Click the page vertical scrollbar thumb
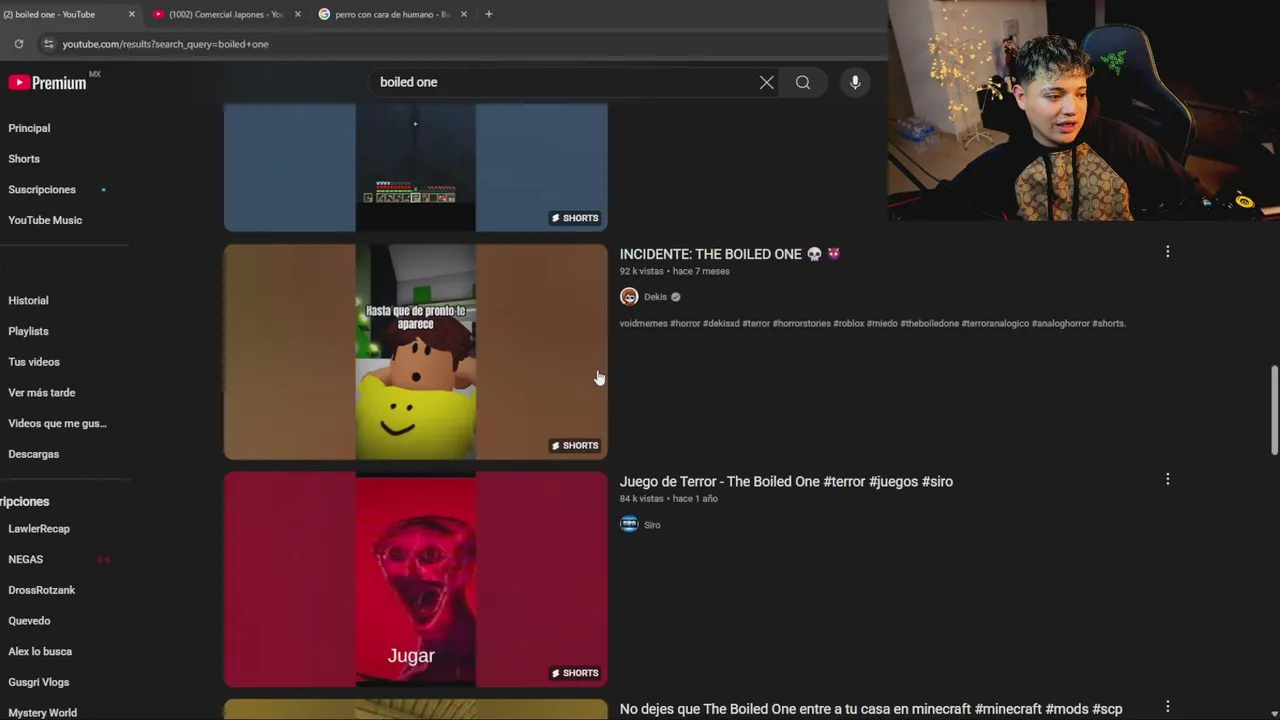This screenshot has width=1280, height=720. pyautogui.click(x=1274, y=410)
